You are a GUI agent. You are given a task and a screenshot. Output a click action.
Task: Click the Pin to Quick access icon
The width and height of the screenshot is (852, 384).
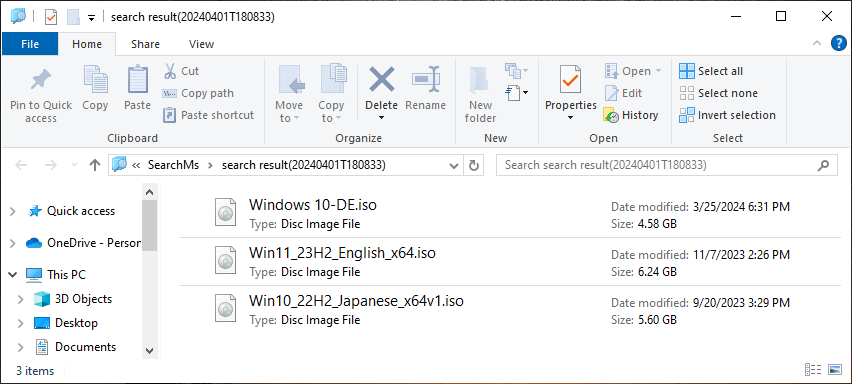(x=41, y=80)
